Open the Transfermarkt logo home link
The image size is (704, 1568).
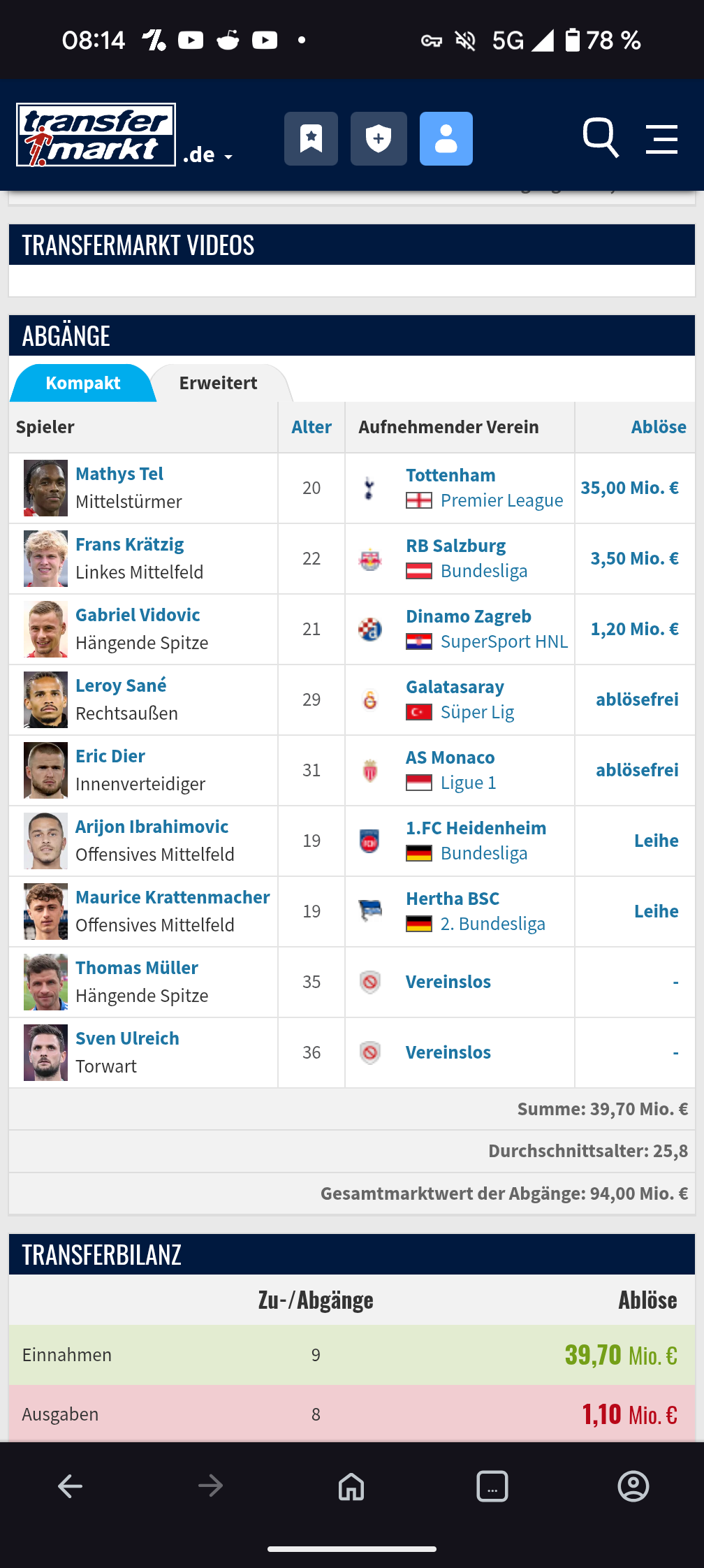(96, 135)
